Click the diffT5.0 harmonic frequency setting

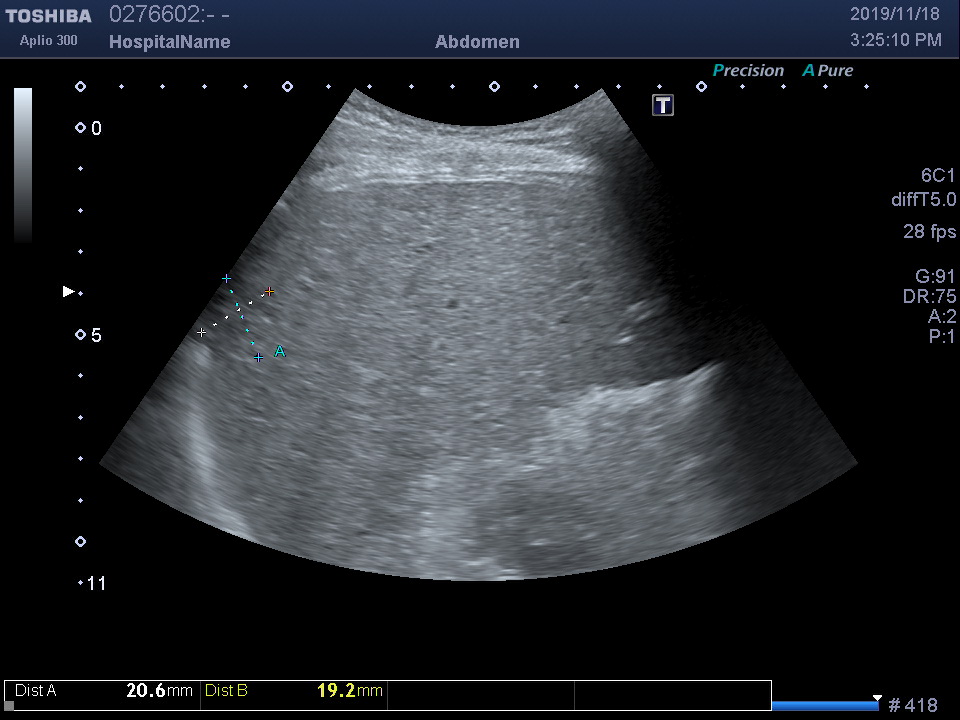(x=923, y=200)
